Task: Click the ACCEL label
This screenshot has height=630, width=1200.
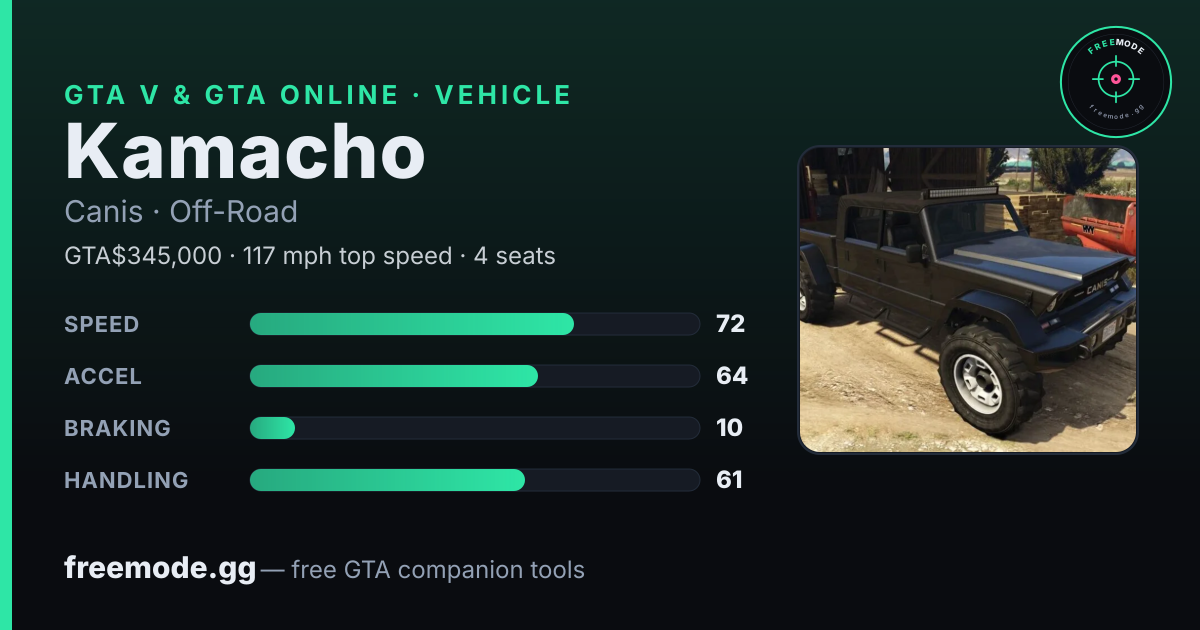Action: [x=103, y=376]
